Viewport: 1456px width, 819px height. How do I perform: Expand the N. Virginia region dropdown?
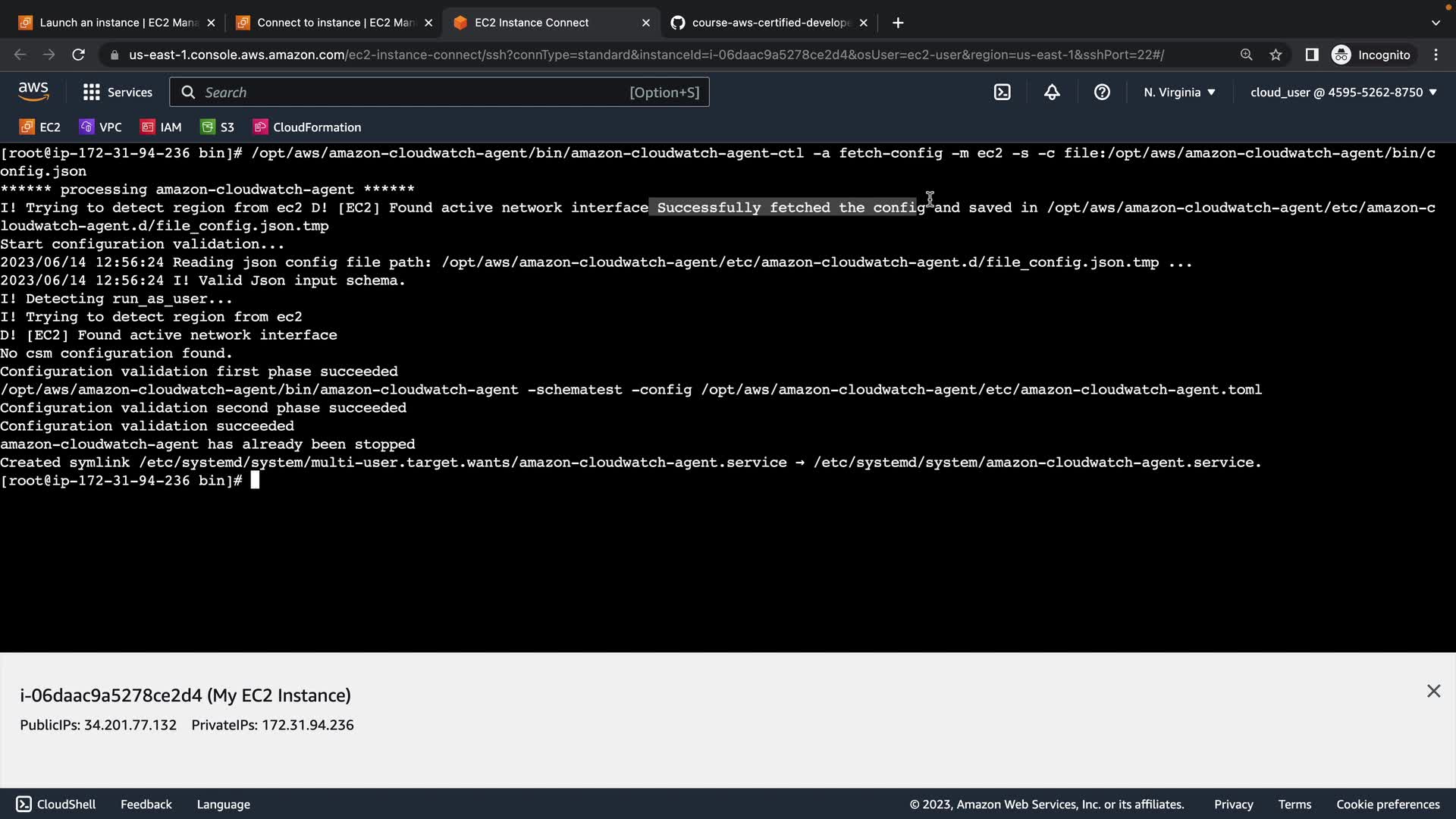[1179, 93]
